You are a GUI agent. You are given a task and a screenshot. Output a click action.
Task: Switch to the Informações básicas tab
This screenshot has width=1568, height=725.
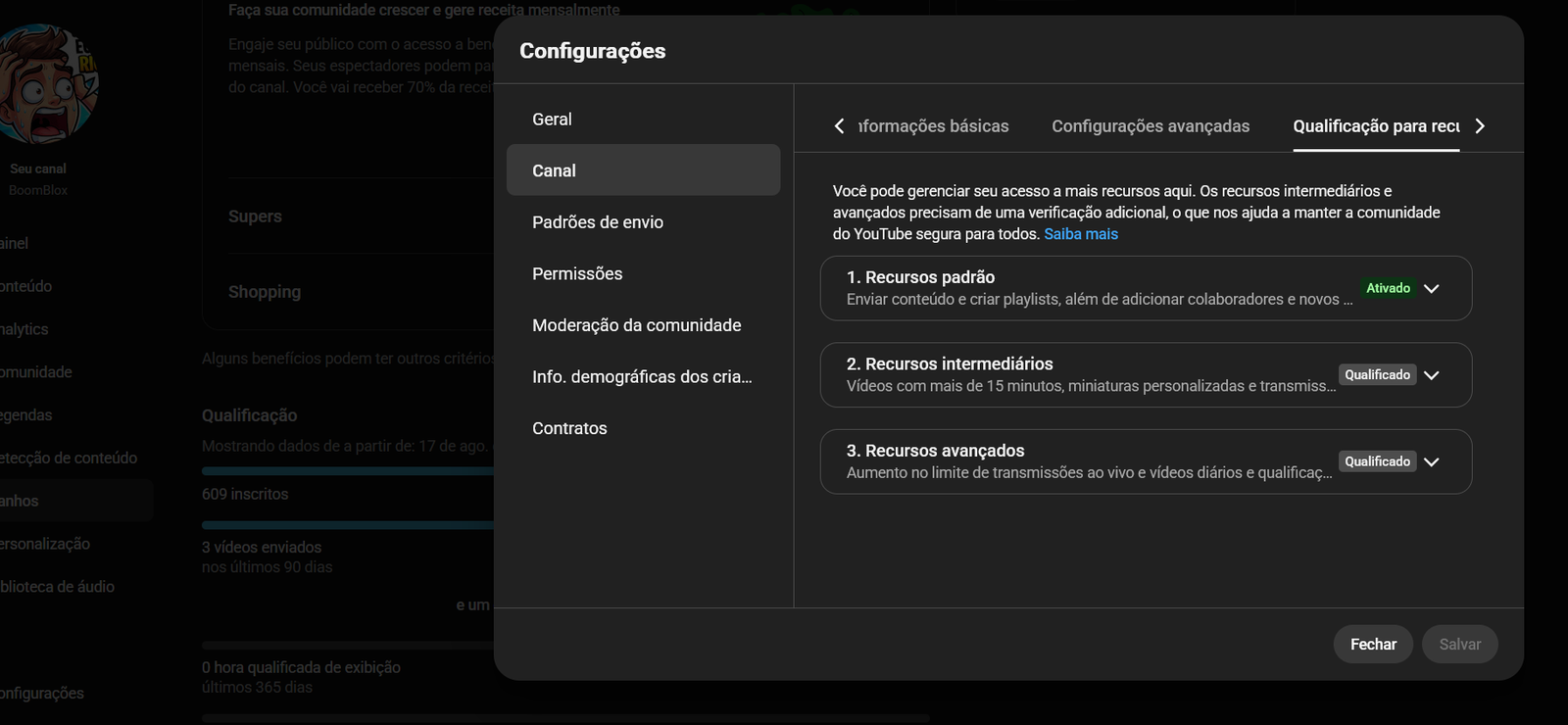[x=933, y=126]
